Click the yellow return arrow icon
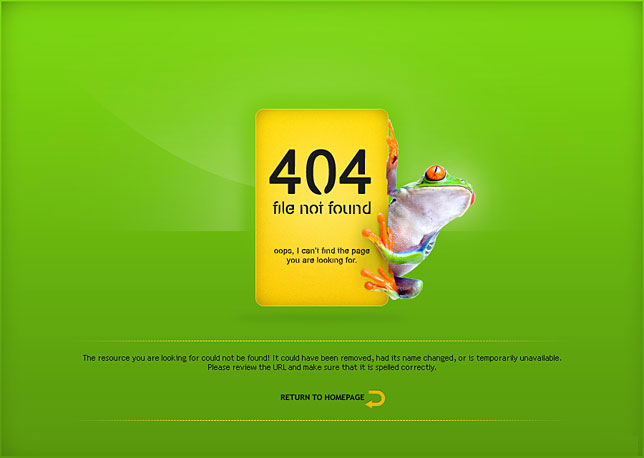This screenshot has height=458, width=644. point(375,399)
